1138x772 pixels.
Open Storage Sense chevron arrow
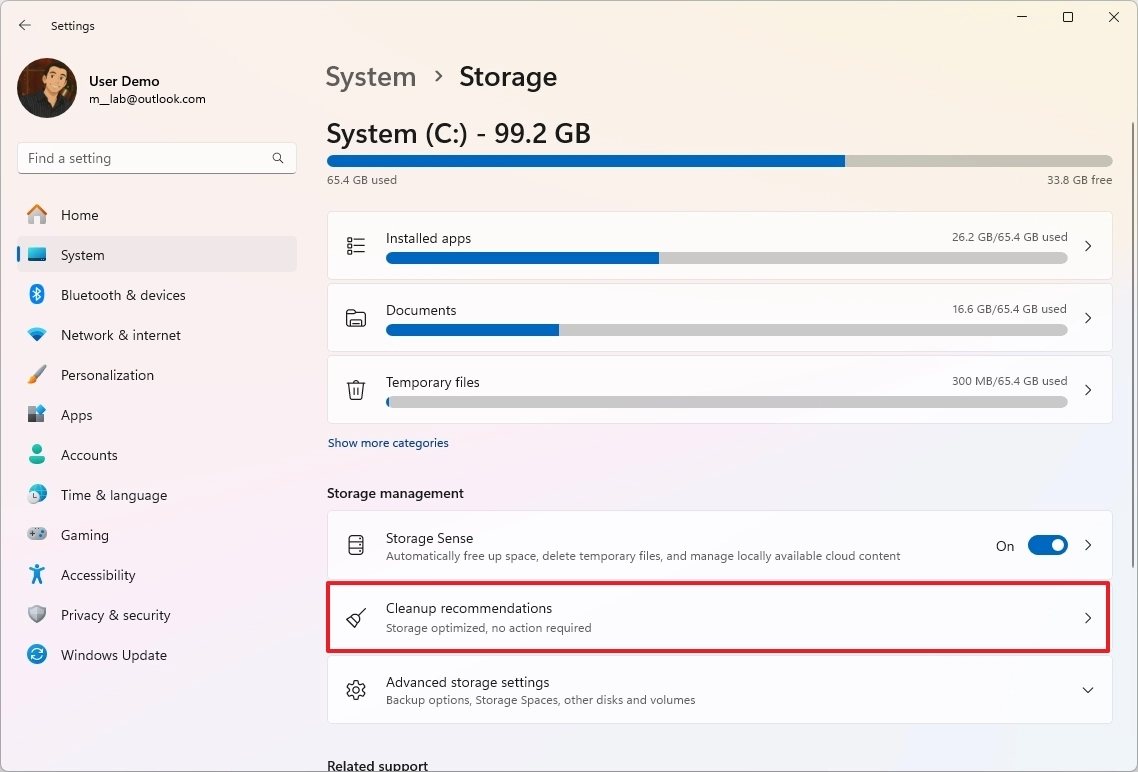pyautogui.click(x=1088, y=545)
